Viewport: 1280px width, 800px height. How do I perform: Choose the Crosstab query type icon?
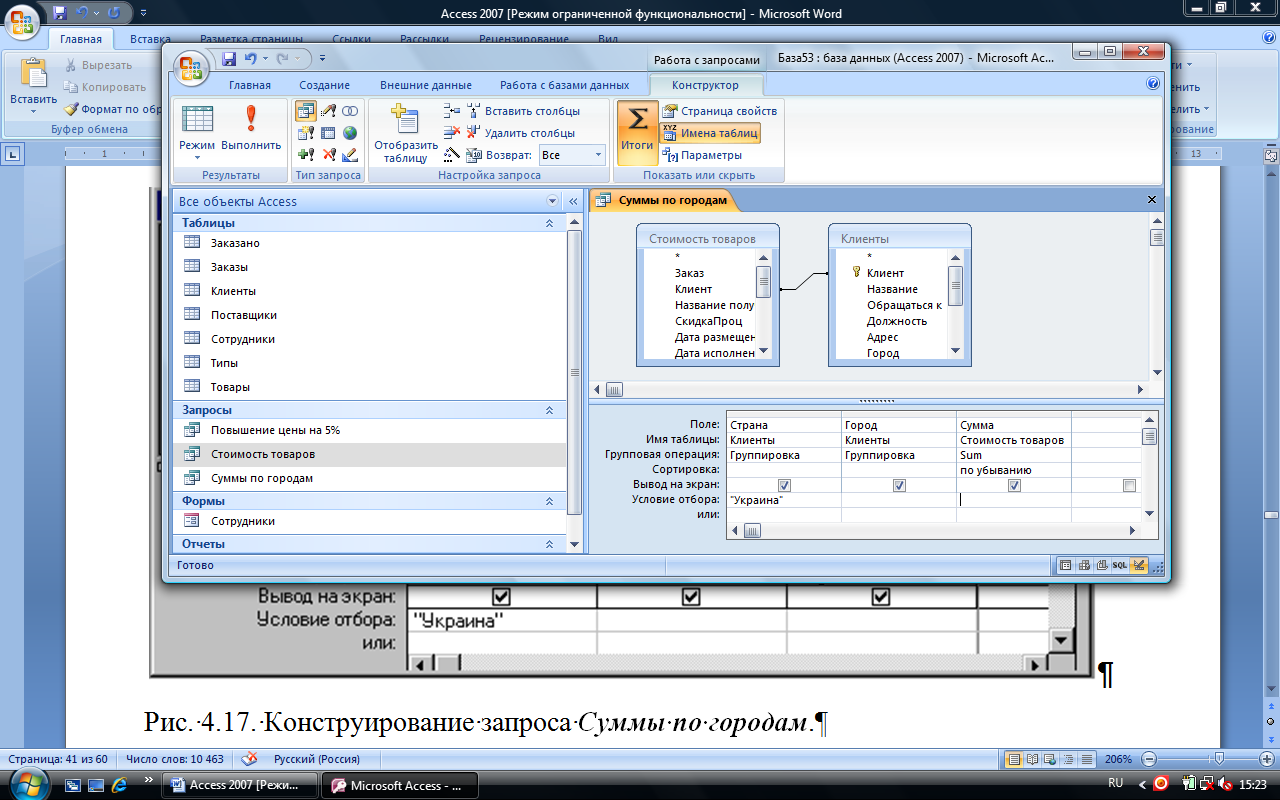328,133
